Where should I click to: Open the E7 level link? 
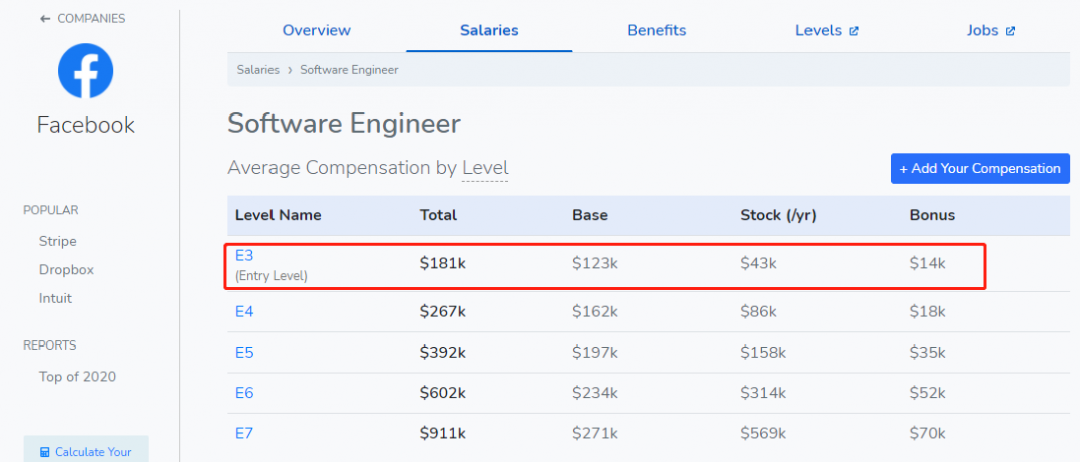click(x=245, y=434)
